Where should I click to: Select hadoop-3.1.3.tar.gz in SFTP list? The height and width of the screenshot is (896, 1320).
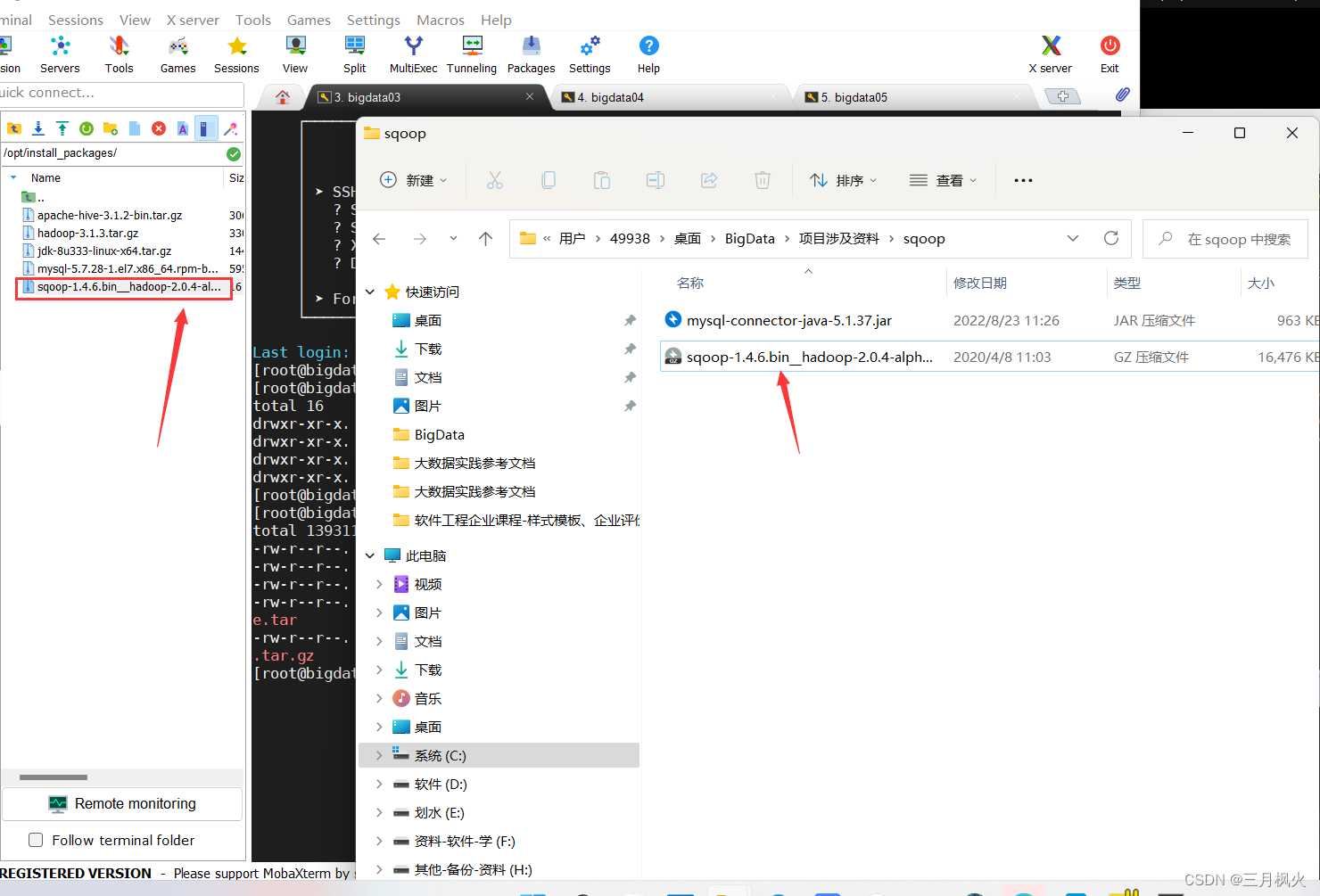coord(87,233)
